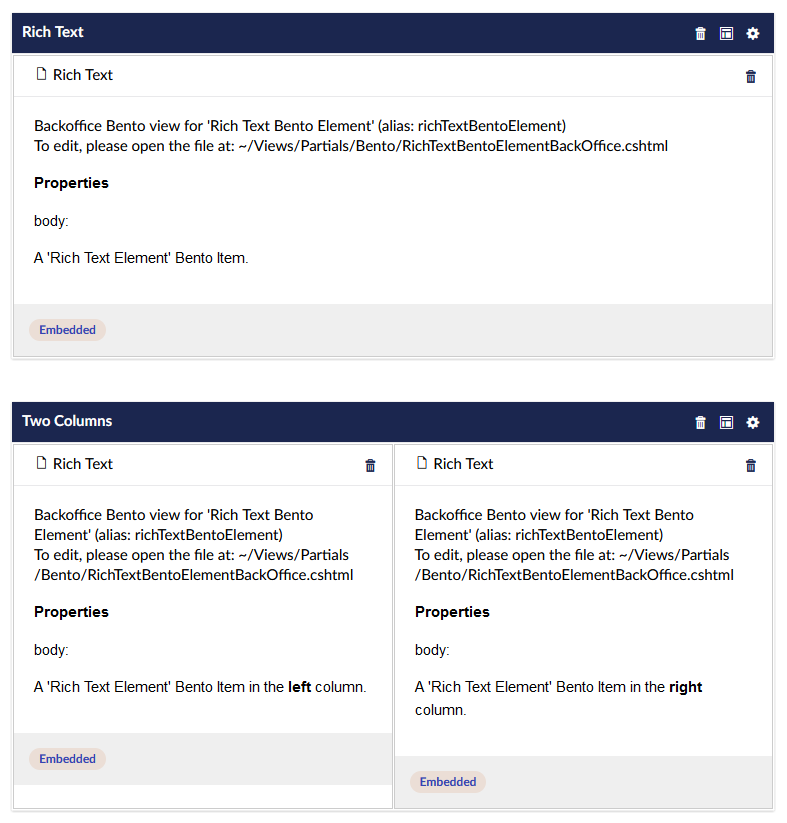
Task: Delete the Rich Text area using the header trash icon
Action: 700,34
